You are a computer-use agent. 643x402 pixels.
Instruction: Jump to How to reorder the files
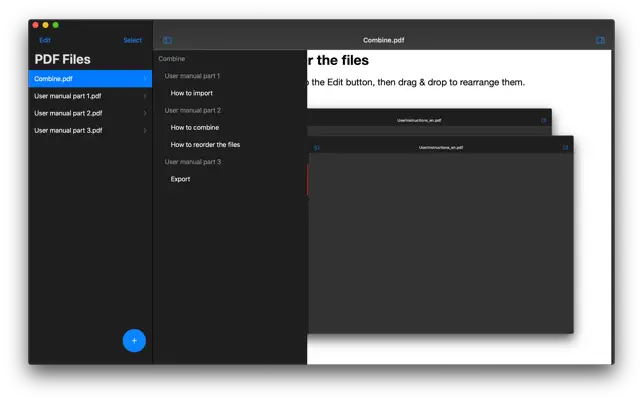[205, 145]
